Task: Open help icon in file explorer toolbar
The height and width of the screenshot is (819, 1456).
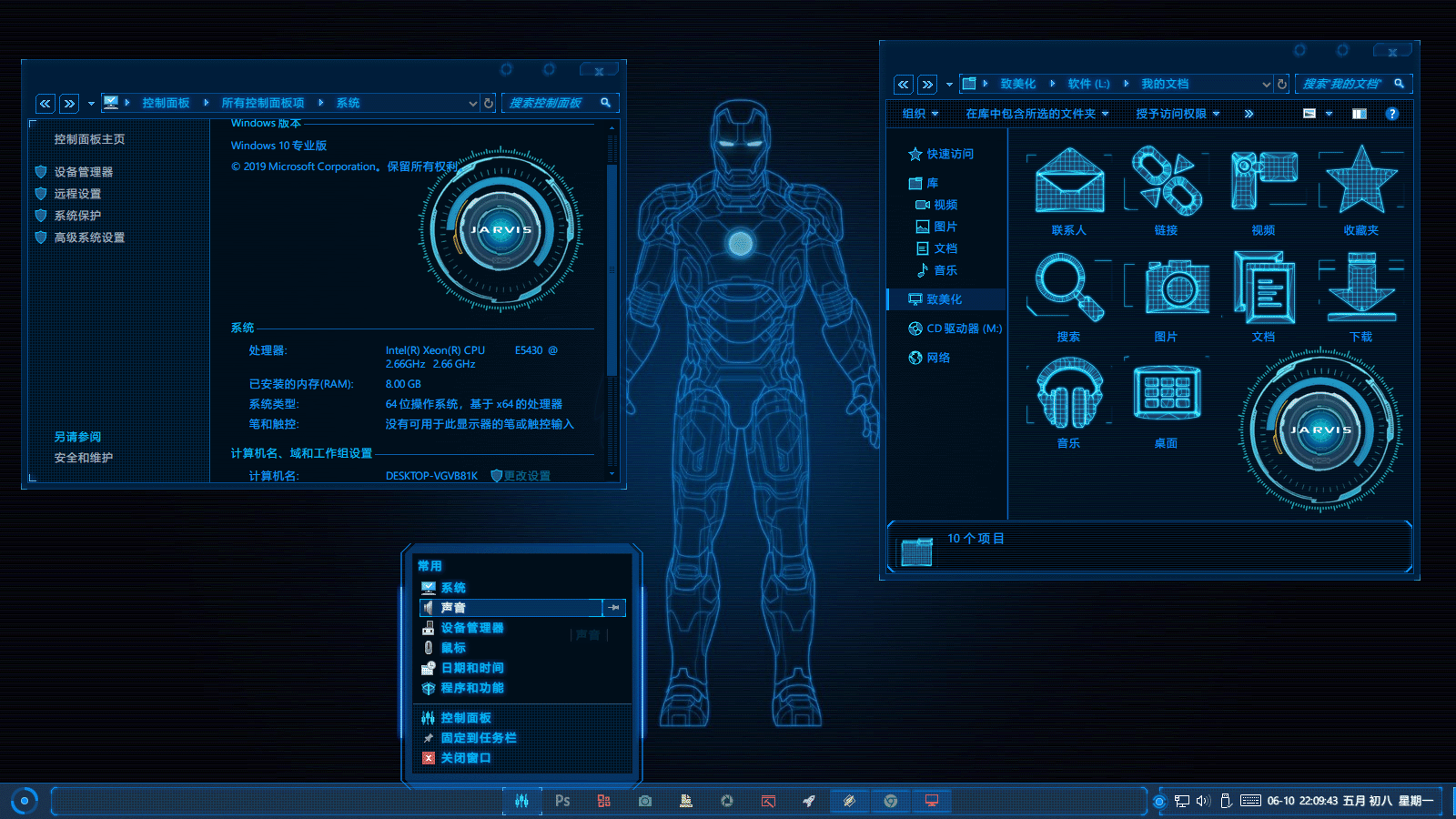Action: pyautogui.click(x=1391, y=114)
